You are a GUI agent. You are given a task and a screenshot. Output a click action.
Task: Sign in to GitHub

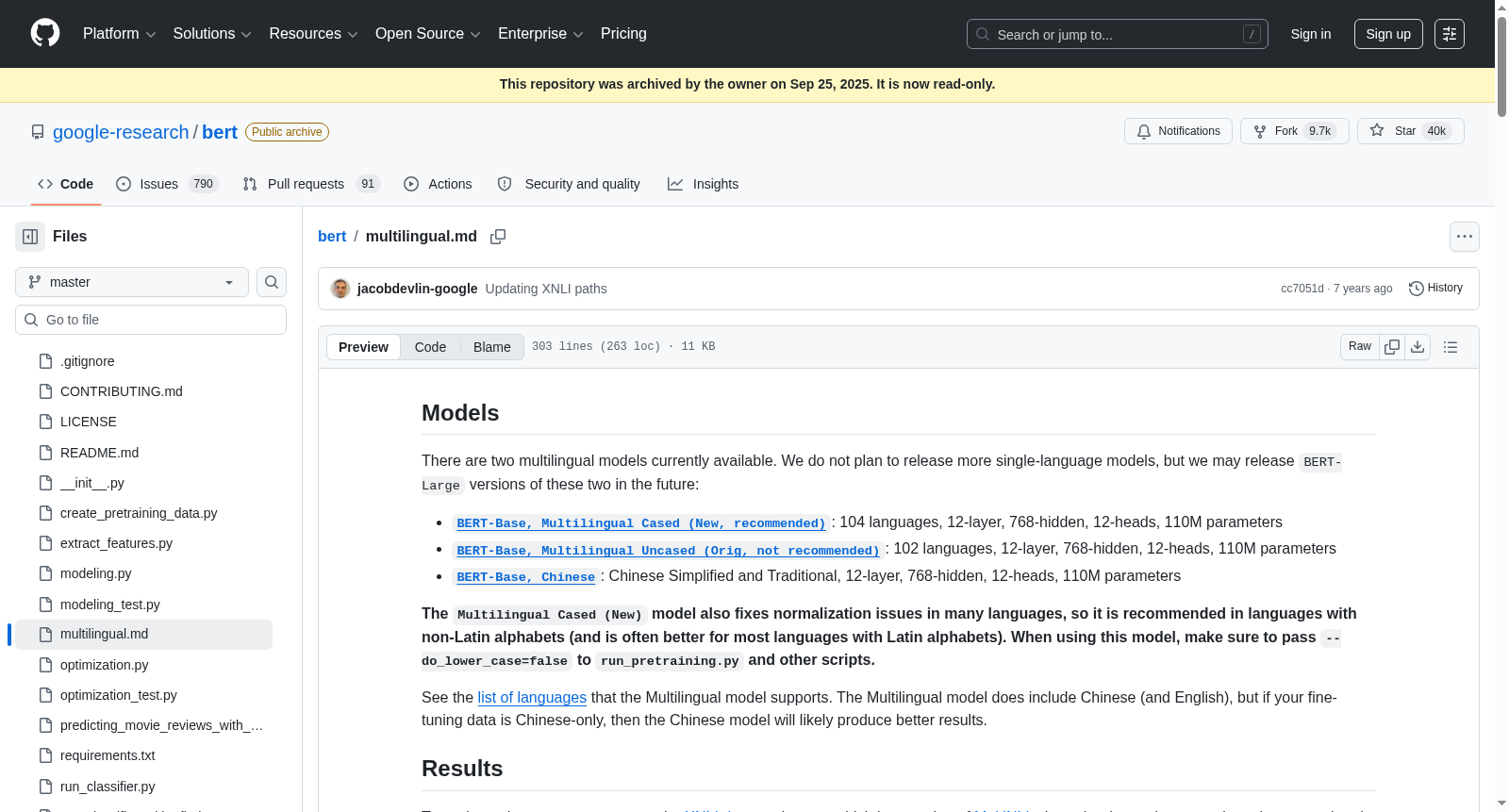(x=1311, y=34)
